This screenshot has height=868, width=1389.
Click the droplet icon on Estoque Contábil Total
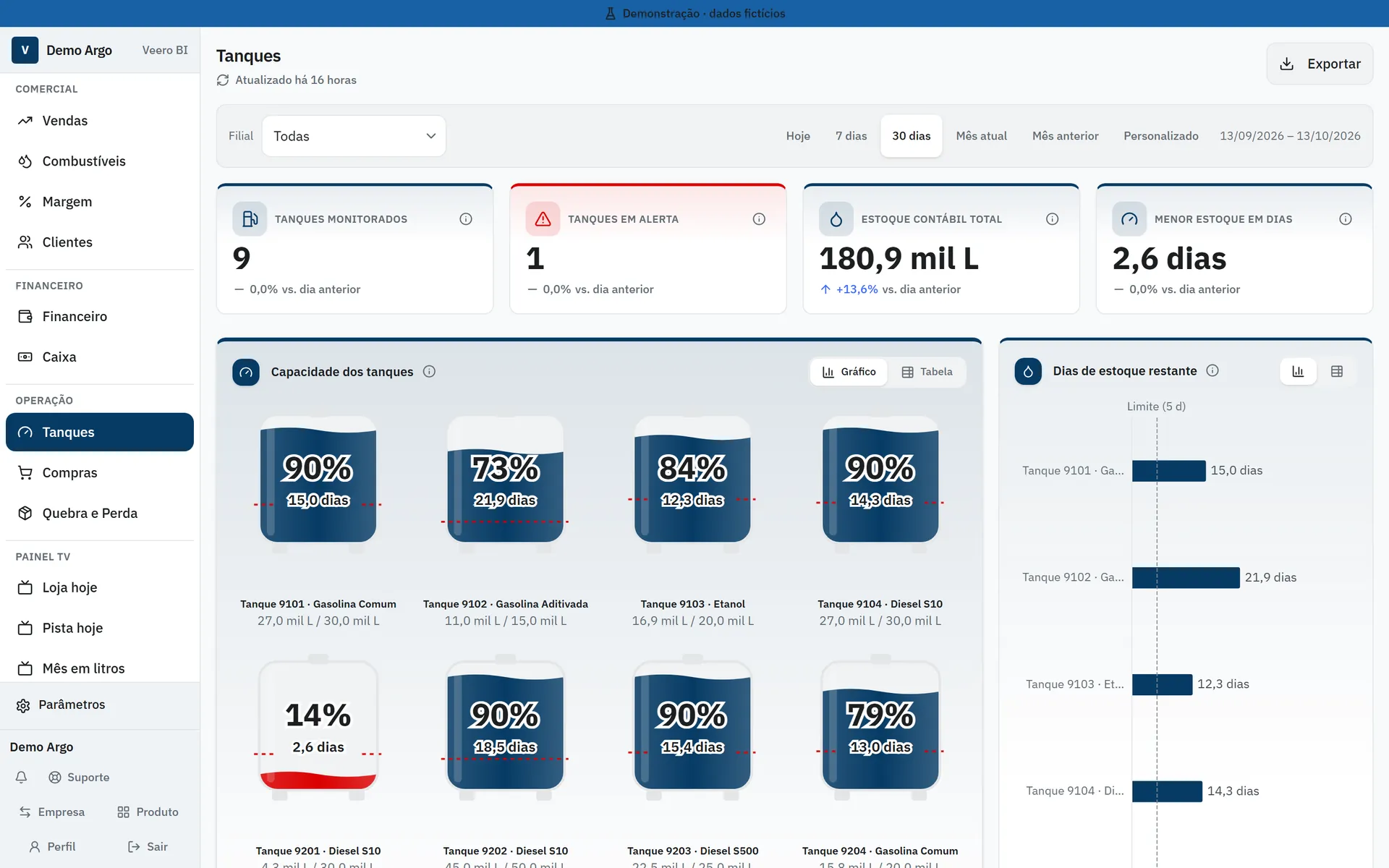coord(836,219)
